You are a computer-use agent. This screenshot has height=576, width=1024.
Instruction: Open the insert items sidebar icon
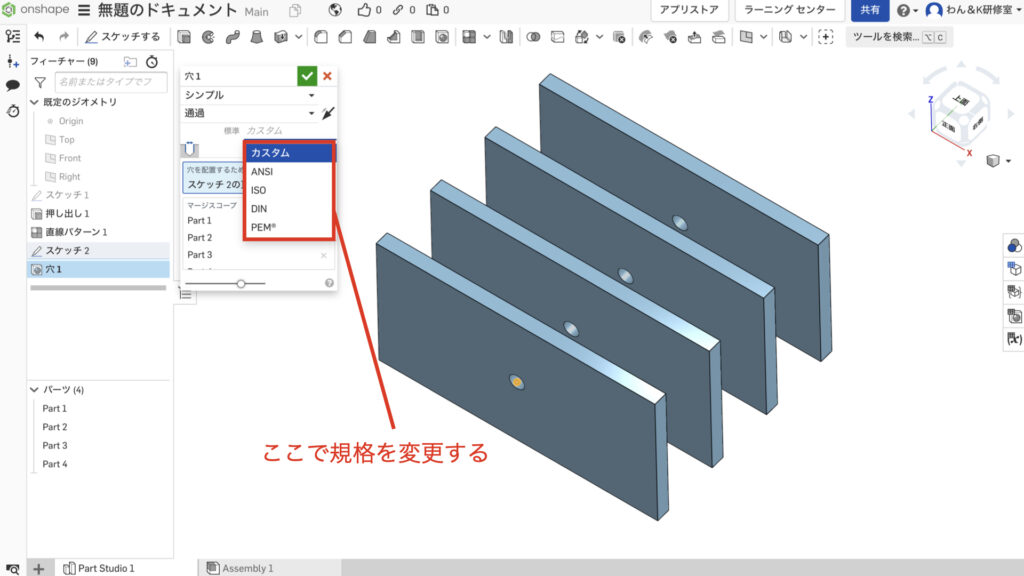coord(12,61)
